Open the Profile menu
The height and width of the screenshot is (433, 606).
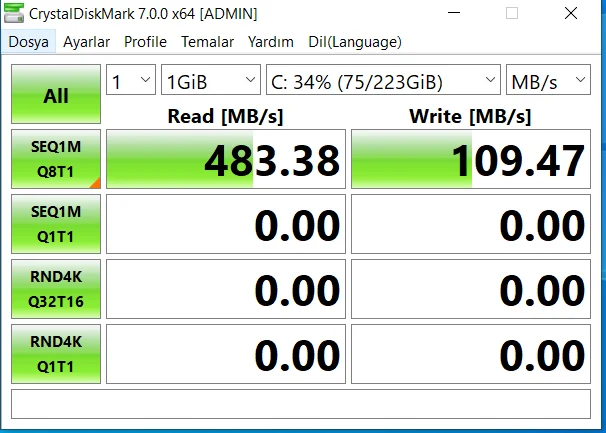click(145, 42)
